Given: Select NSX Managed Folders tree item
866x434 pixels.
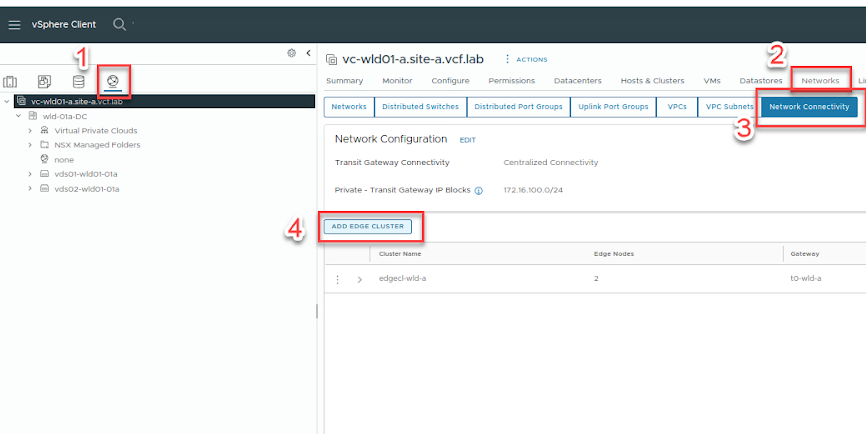Looking at the screenshot, I should 97,145.
